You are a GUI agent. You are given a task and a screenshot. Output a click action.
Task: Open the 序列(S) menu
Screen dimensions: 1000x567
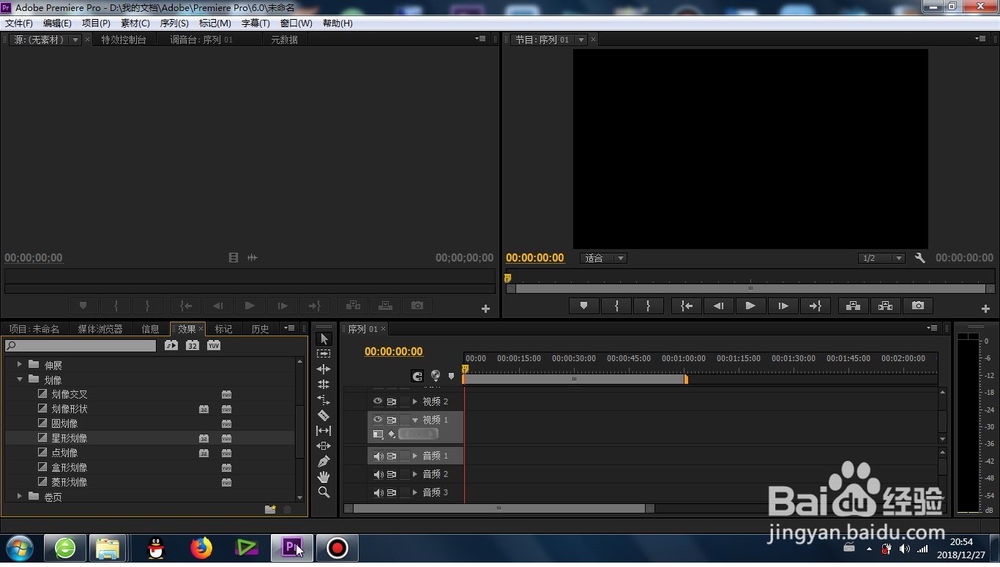174,23
